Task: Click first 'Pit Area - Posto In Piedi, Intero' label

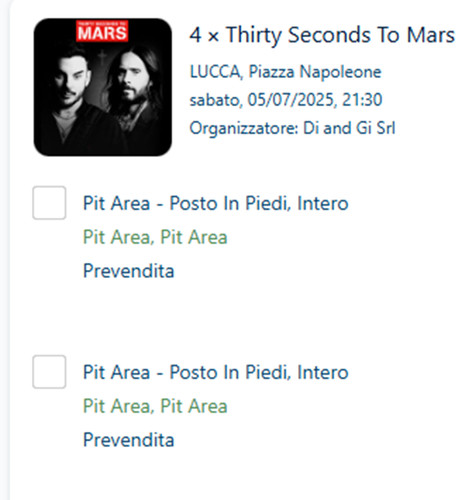Action: pos(216,203)
